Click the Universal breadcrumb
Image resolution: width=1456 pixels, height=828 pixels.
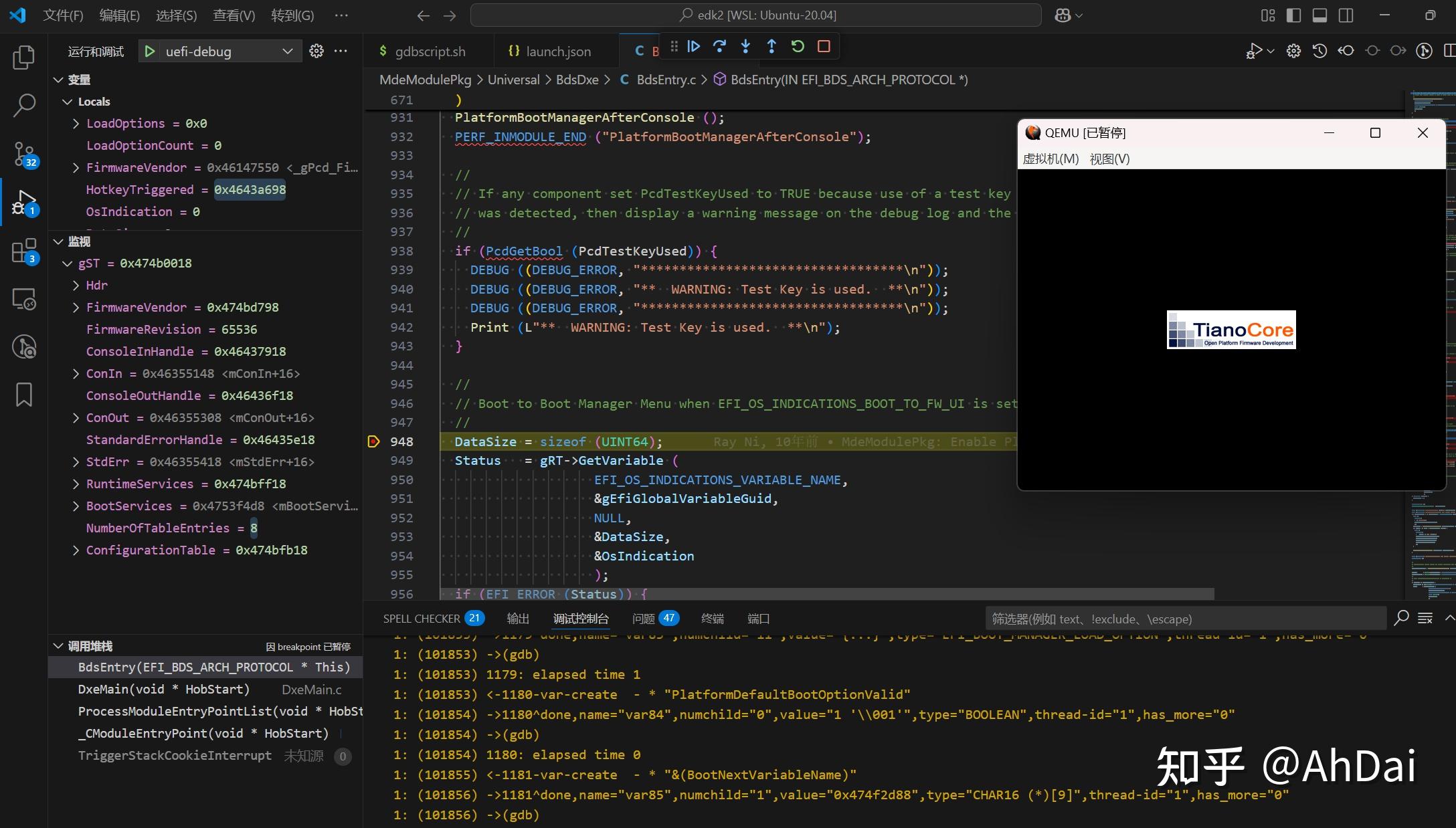(x=513, y=79)
